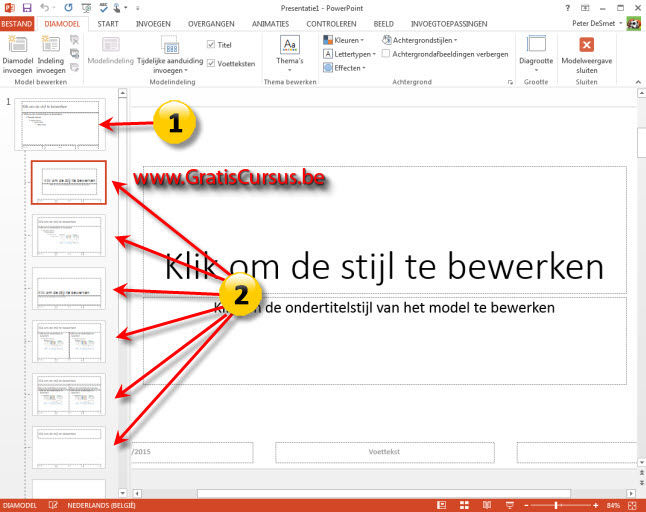
Task: Click the Effecten icon
Action: [x=328, y=68]
